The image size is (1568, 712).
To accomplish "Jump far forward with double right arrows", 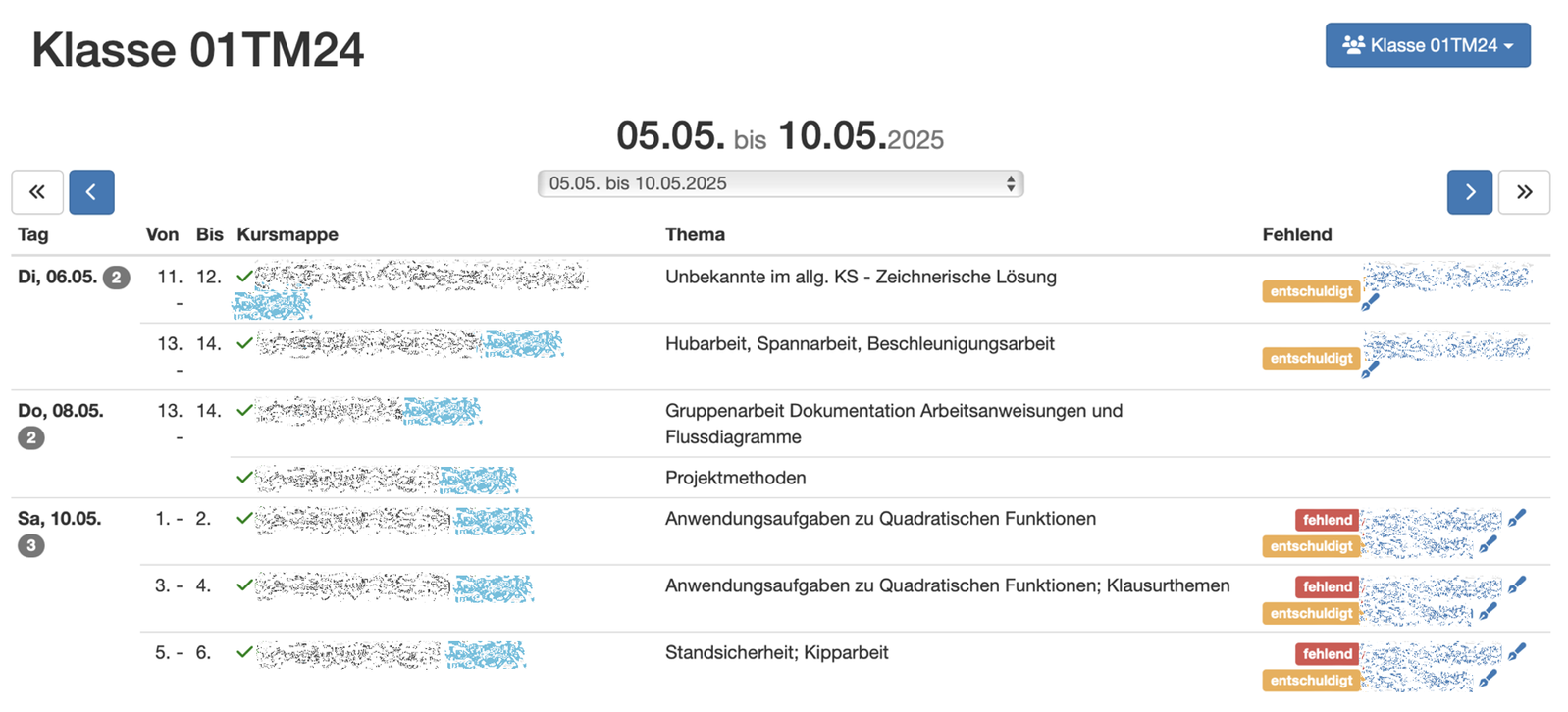I will coord(1524,192).
